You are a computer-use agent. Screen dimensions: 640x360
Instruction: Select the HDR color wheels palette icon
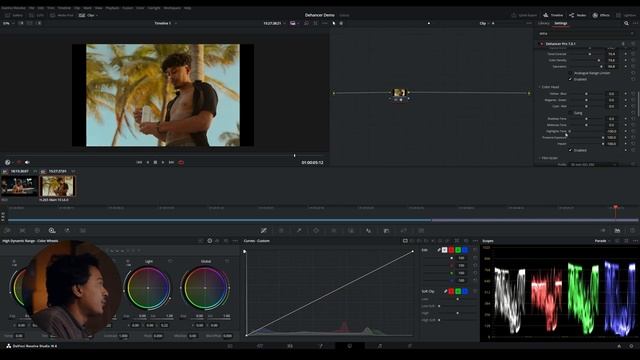click(x=52, y=231)
